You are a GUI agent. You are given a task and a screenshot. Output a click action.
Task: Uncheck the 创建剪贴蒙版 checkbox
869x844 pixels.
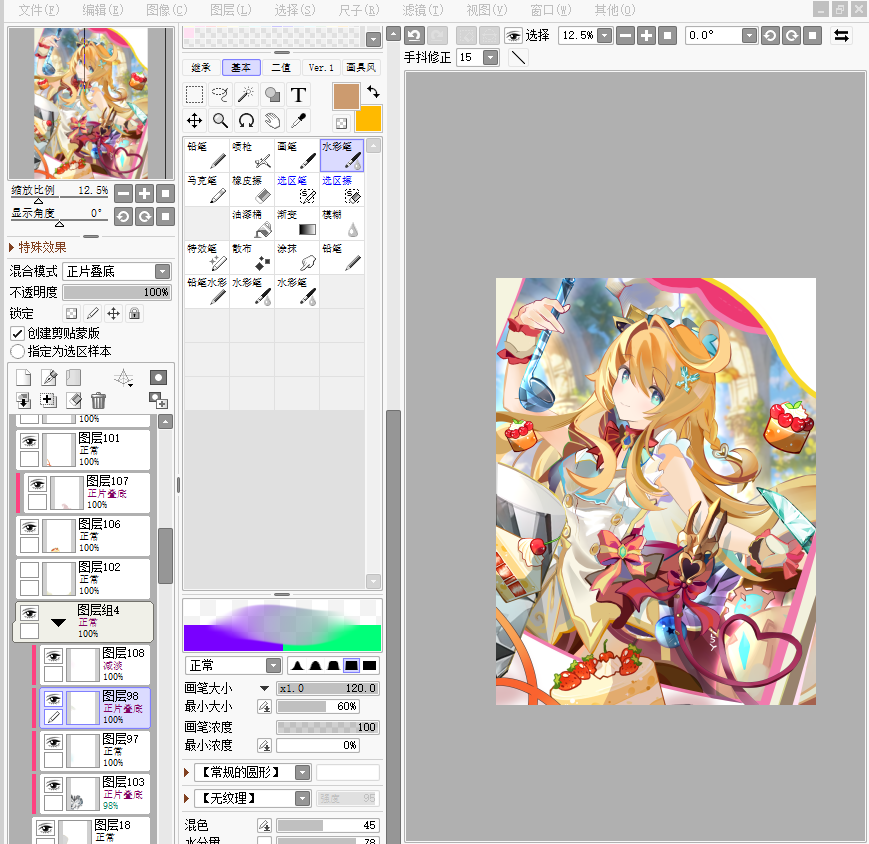[17, 333]
